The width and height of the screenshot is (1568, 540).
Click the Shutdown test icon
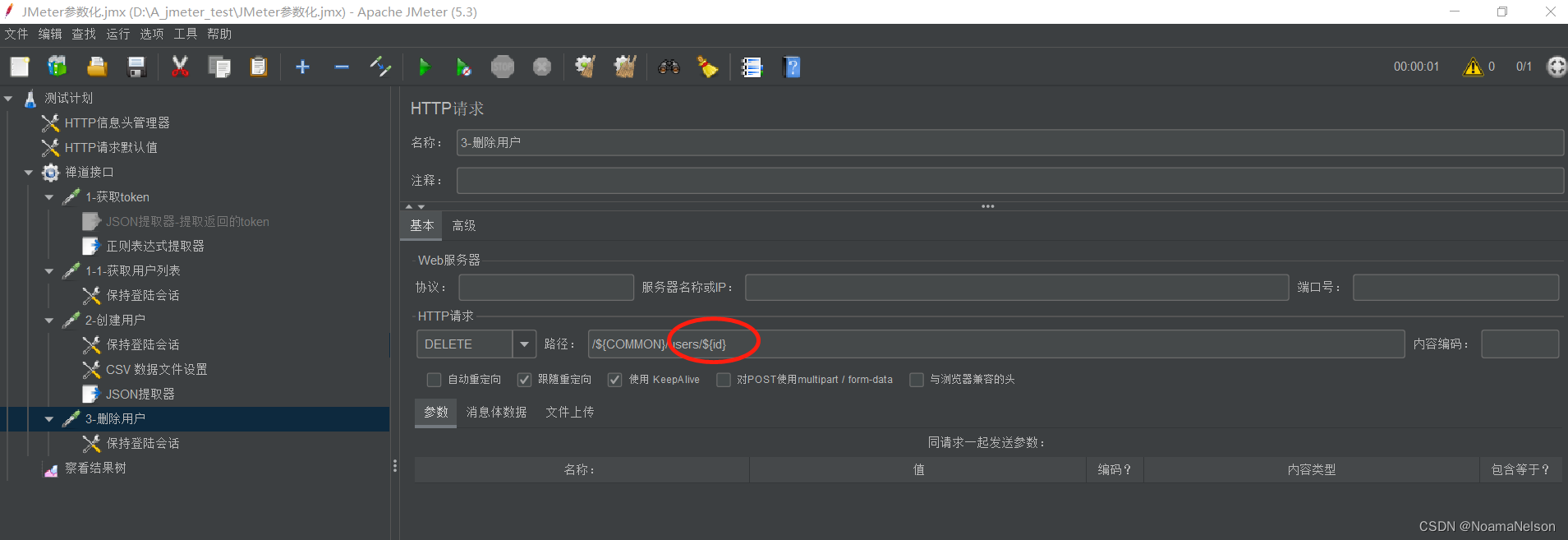[x=542, y=67]
